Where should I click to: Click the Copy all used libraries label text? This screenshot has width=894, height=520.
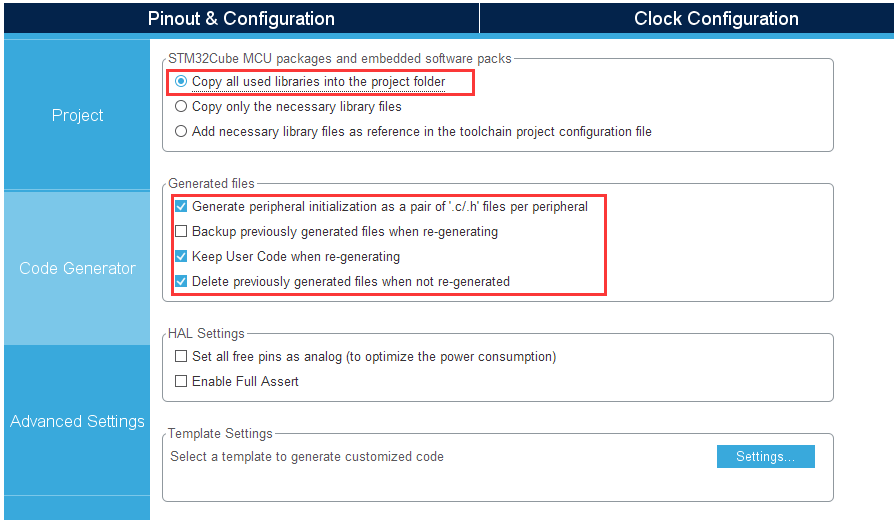318,82
